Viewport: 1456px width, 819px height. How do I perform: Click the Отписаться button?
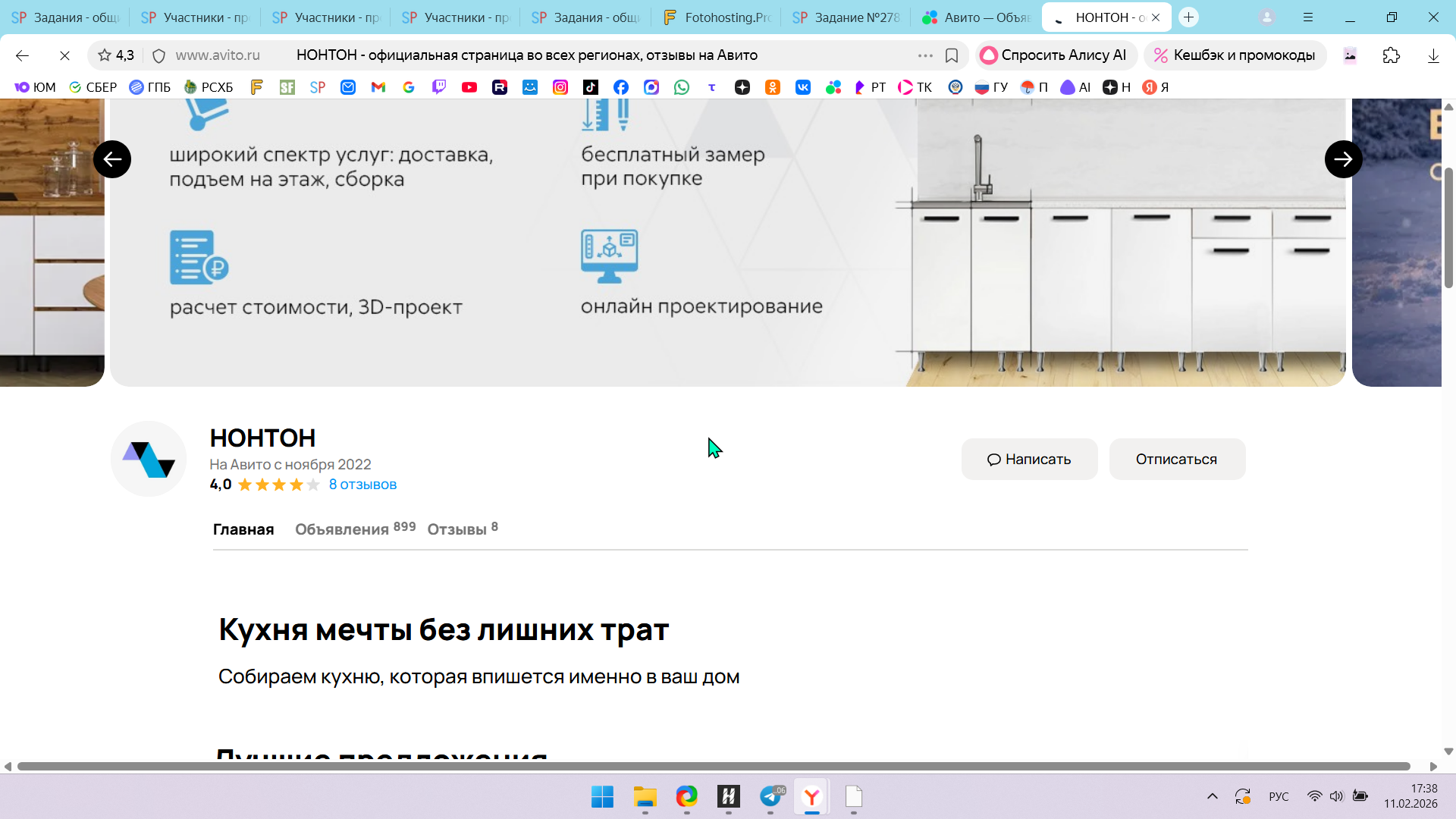click(1176, 459)
